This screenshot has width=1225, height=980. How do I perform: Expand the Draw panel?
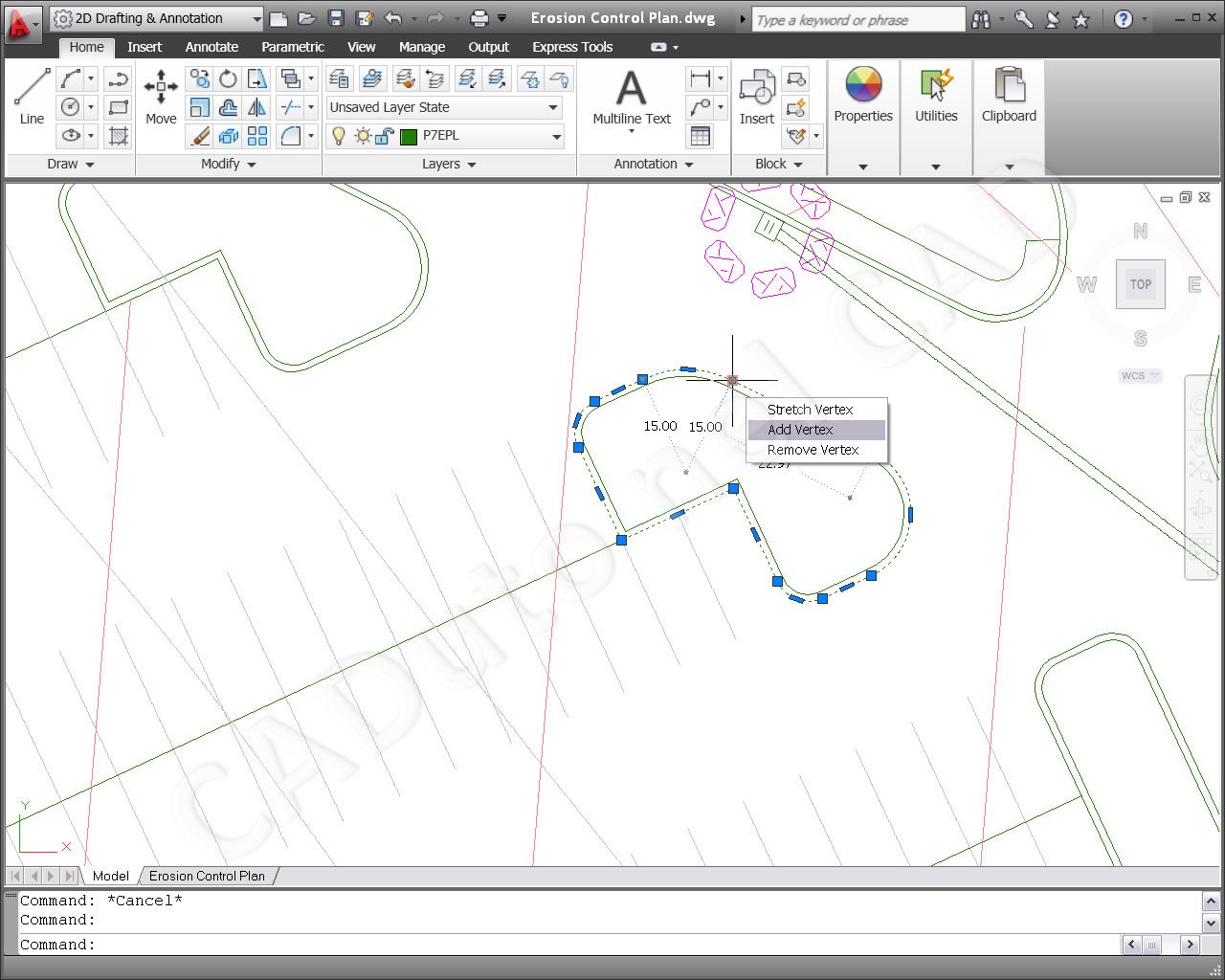[70, 164]
